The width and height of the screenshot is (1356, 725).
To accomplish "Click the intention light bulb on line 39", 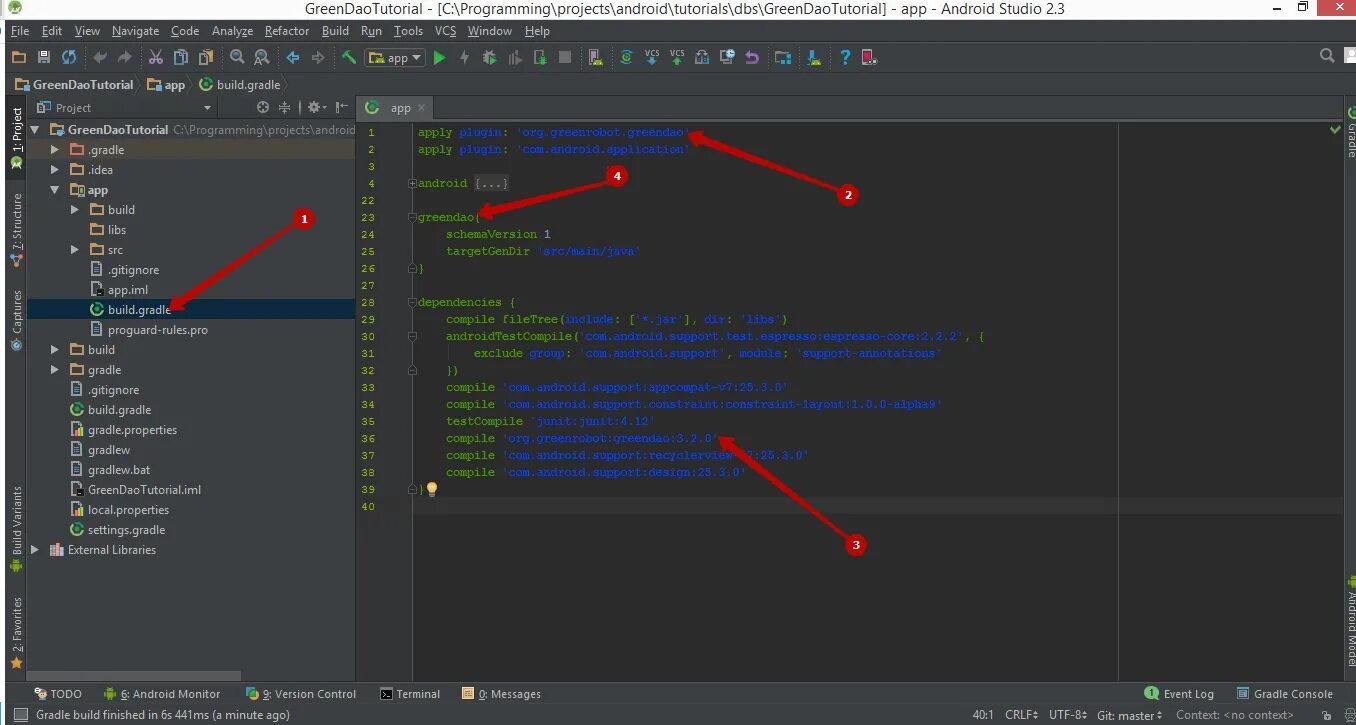I will 432,489.
